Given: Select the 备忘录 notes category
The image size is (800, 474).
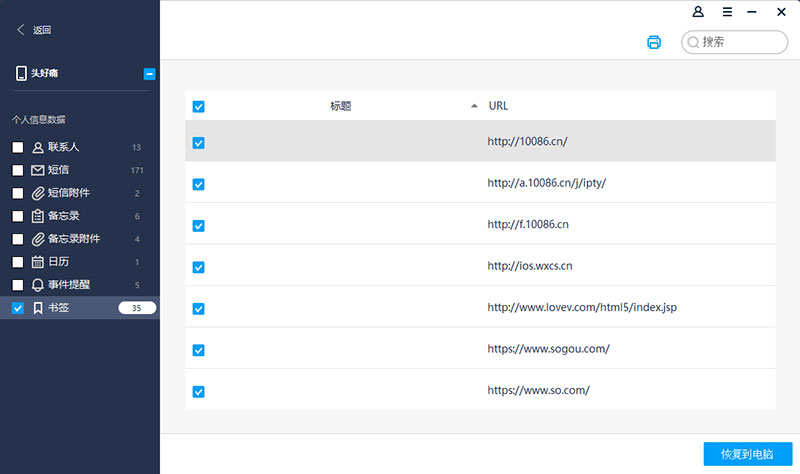Looking at the screenshot, I should 63,216.
